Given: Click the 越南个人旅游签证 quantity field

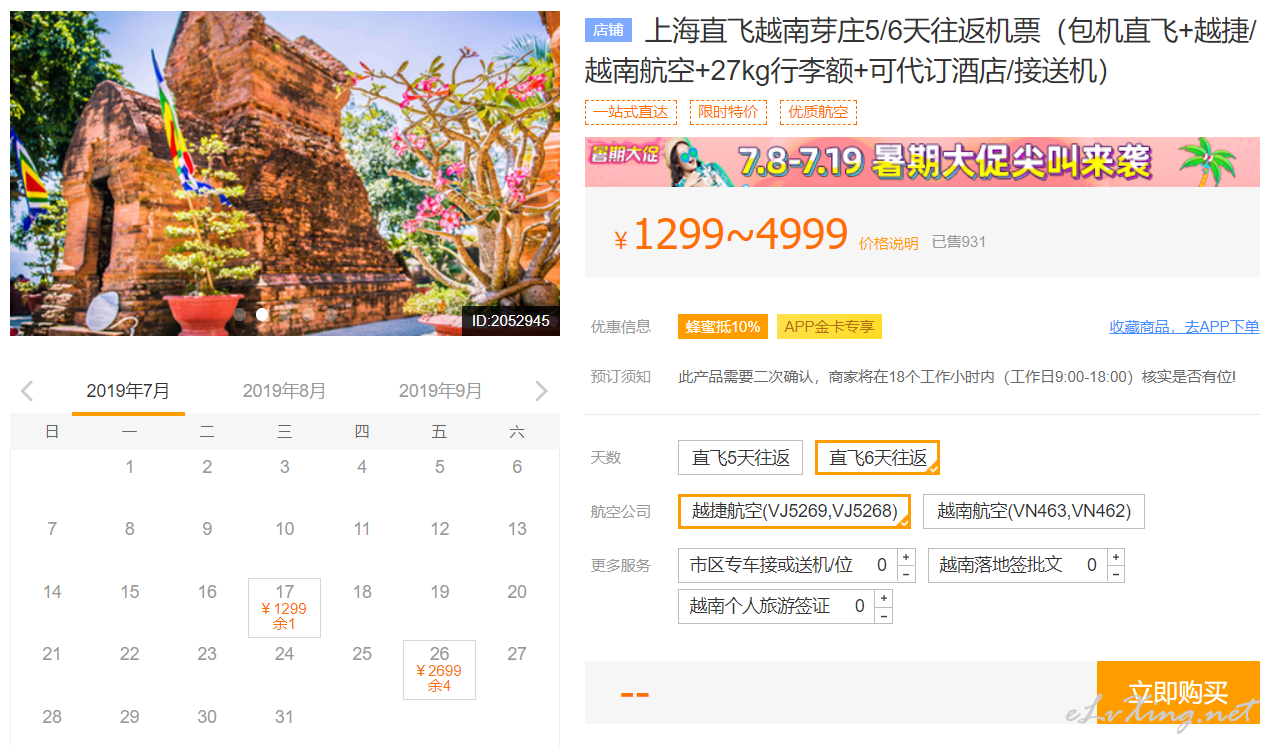Looking at the screenshot, I should pyautogui.click(x=860, y=606).
